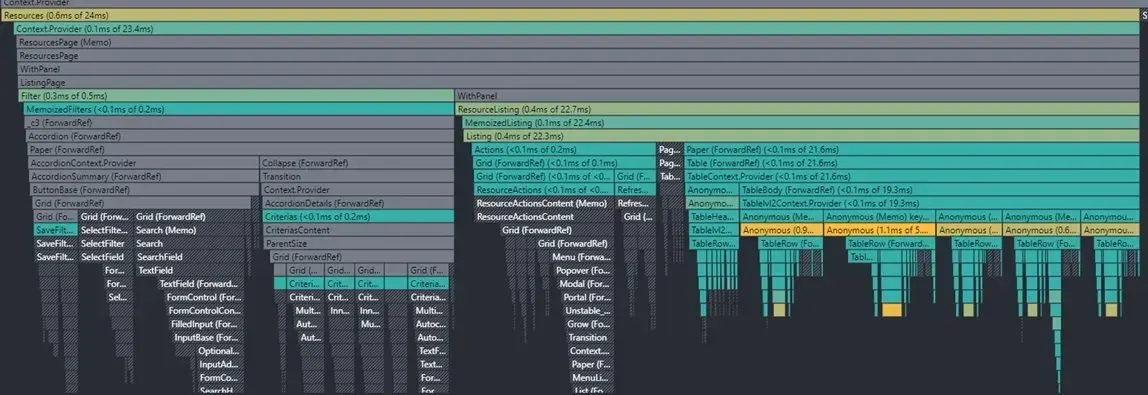This screenshot has height=395, width=1148.
Task: Select the FormControl (For... bar
Action: click(x=204, y=297)
